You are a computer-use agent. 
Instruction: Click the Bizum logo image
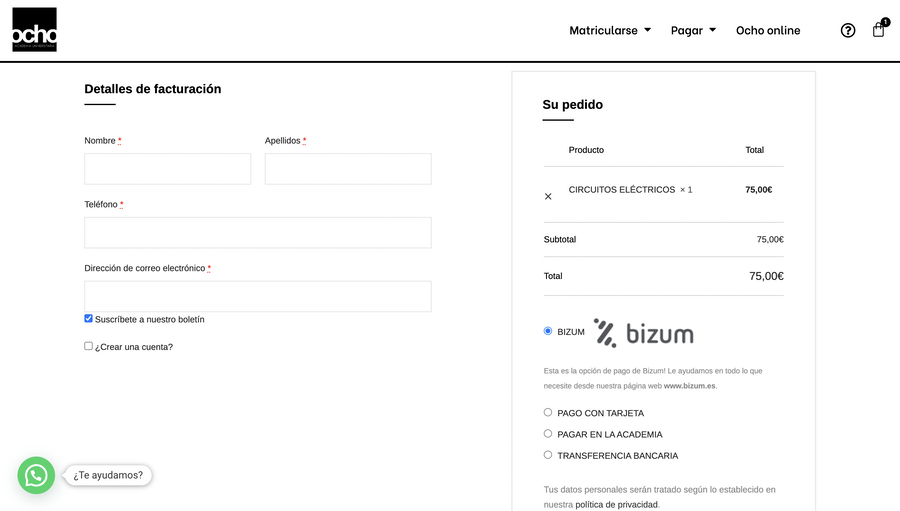[643, 333]
